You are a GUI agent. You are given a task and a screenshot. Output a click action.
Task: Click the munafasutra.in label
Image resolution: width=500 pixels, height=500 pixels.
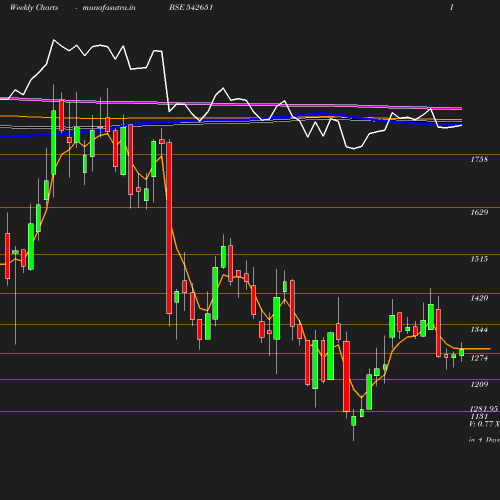(x=109, y=8)
